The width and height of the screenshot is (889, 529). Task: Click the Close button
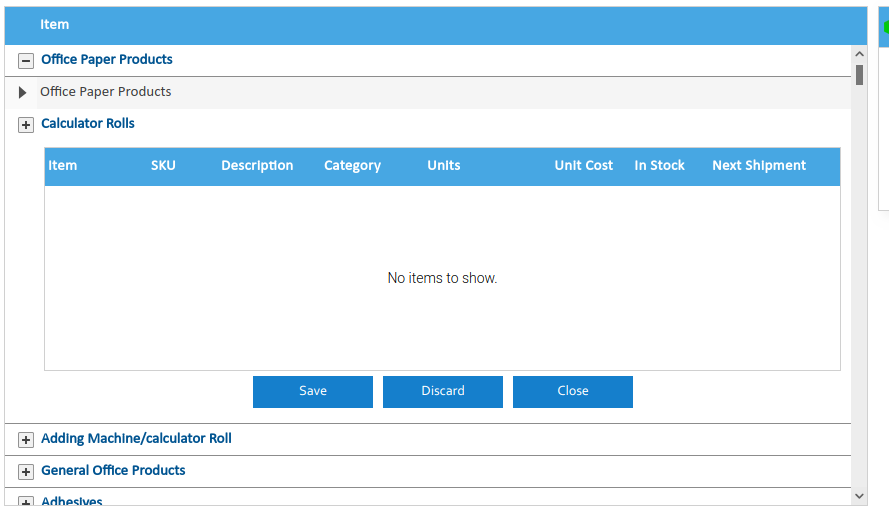click(x=573, y=391)
